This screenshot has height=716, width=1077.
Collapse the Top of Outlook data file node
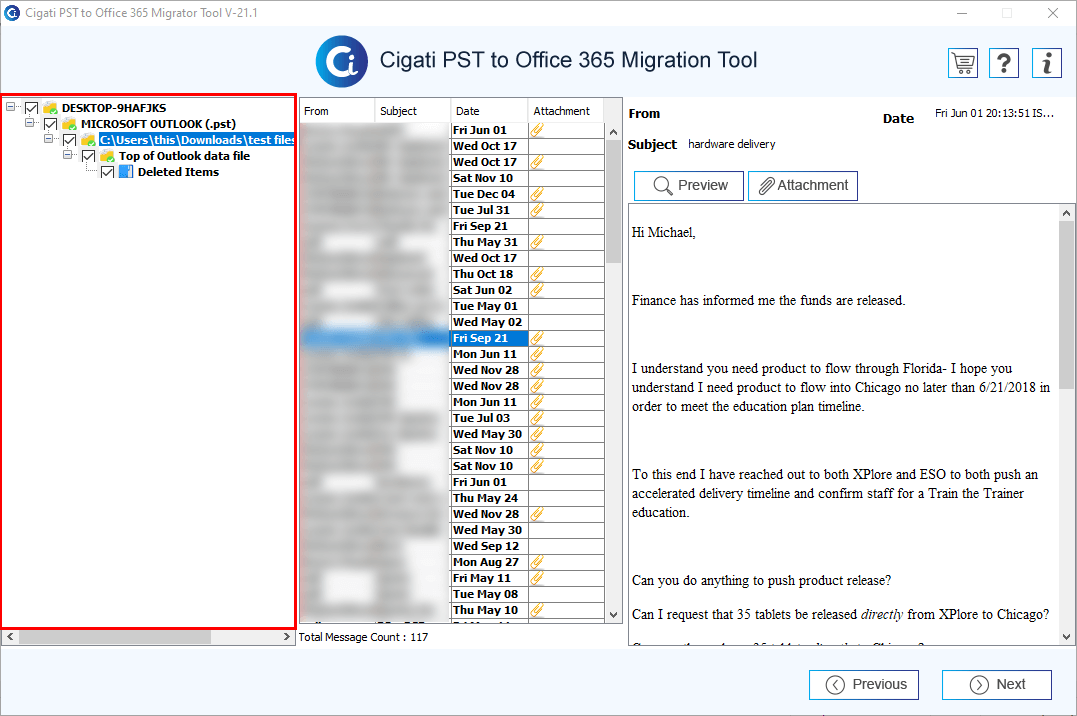click(x=68, y=155)
